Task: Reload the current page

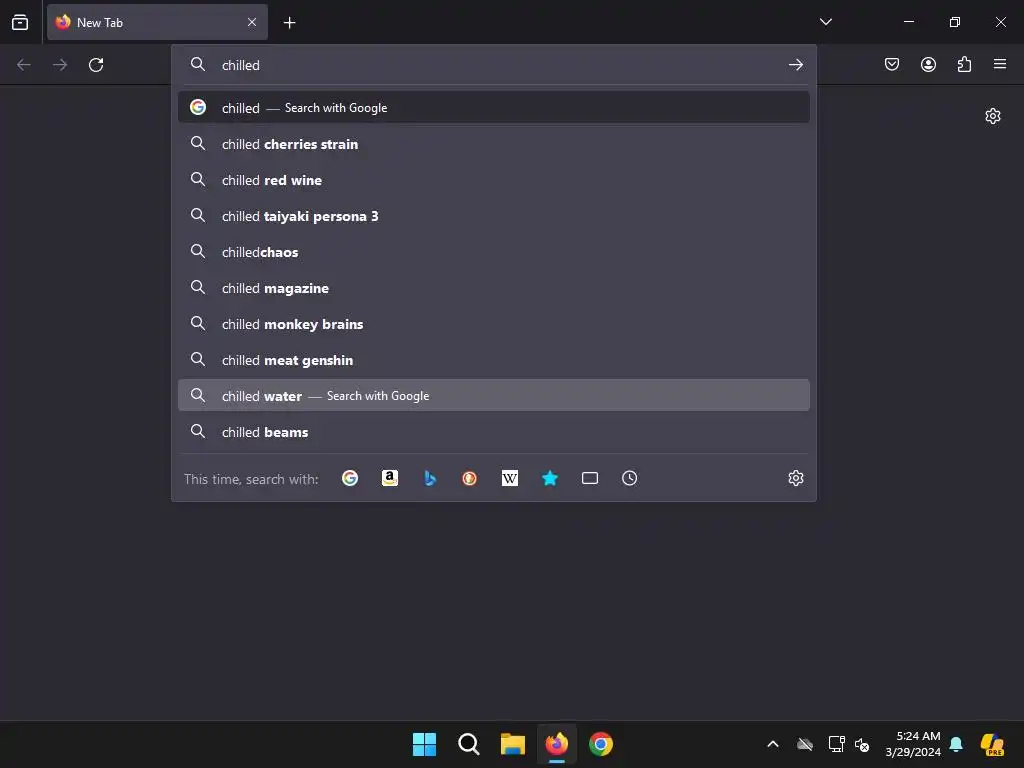Action: tap(96, 65)
